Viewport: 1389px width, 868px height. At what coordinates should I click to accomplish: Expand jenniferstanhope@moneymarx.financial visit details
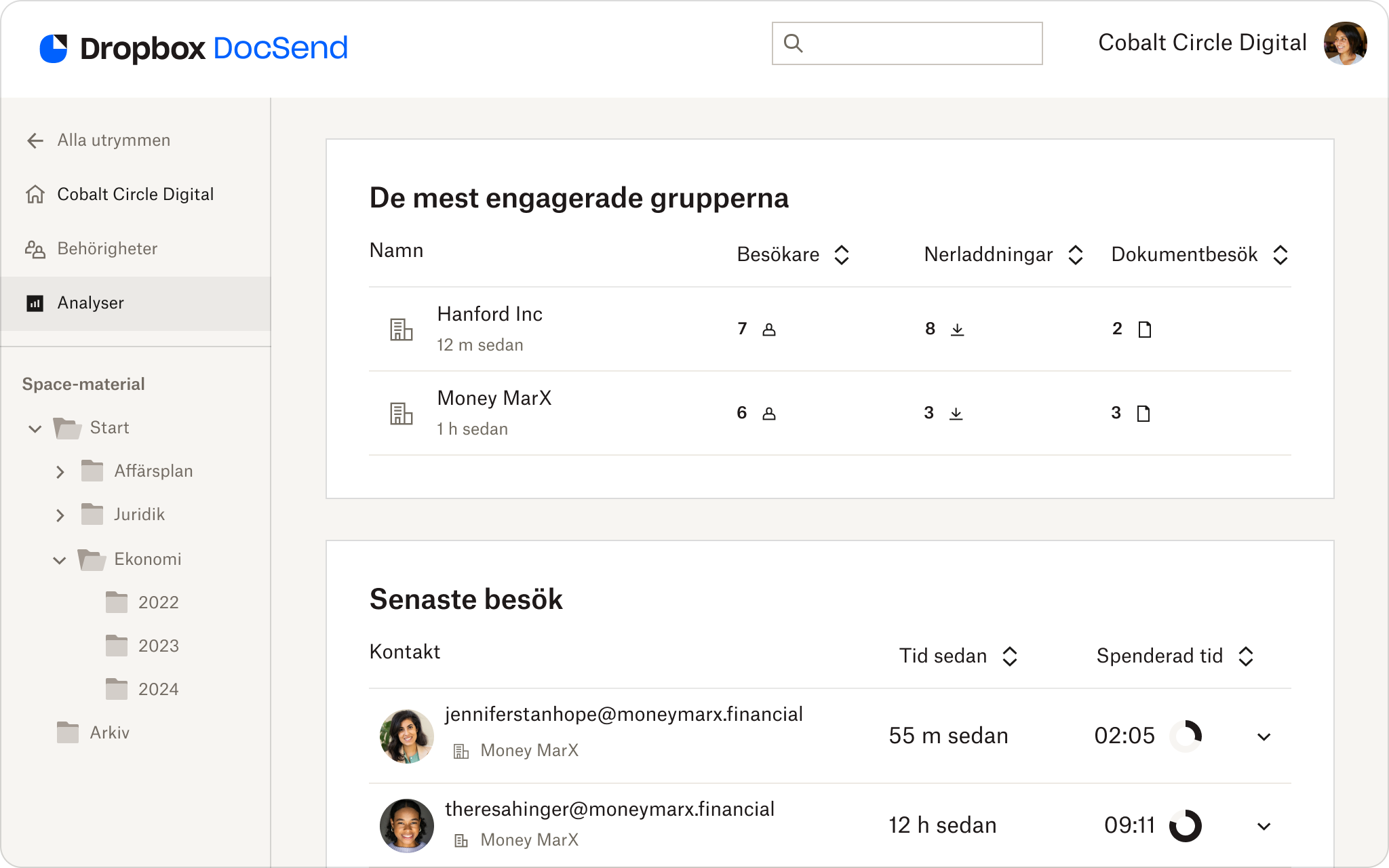pyautogui.click(x=1263, y=736)
